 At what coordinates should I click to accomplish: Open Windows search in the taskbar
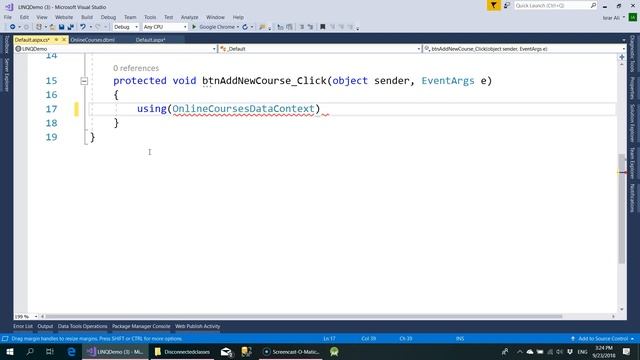[x=30, y=351]
